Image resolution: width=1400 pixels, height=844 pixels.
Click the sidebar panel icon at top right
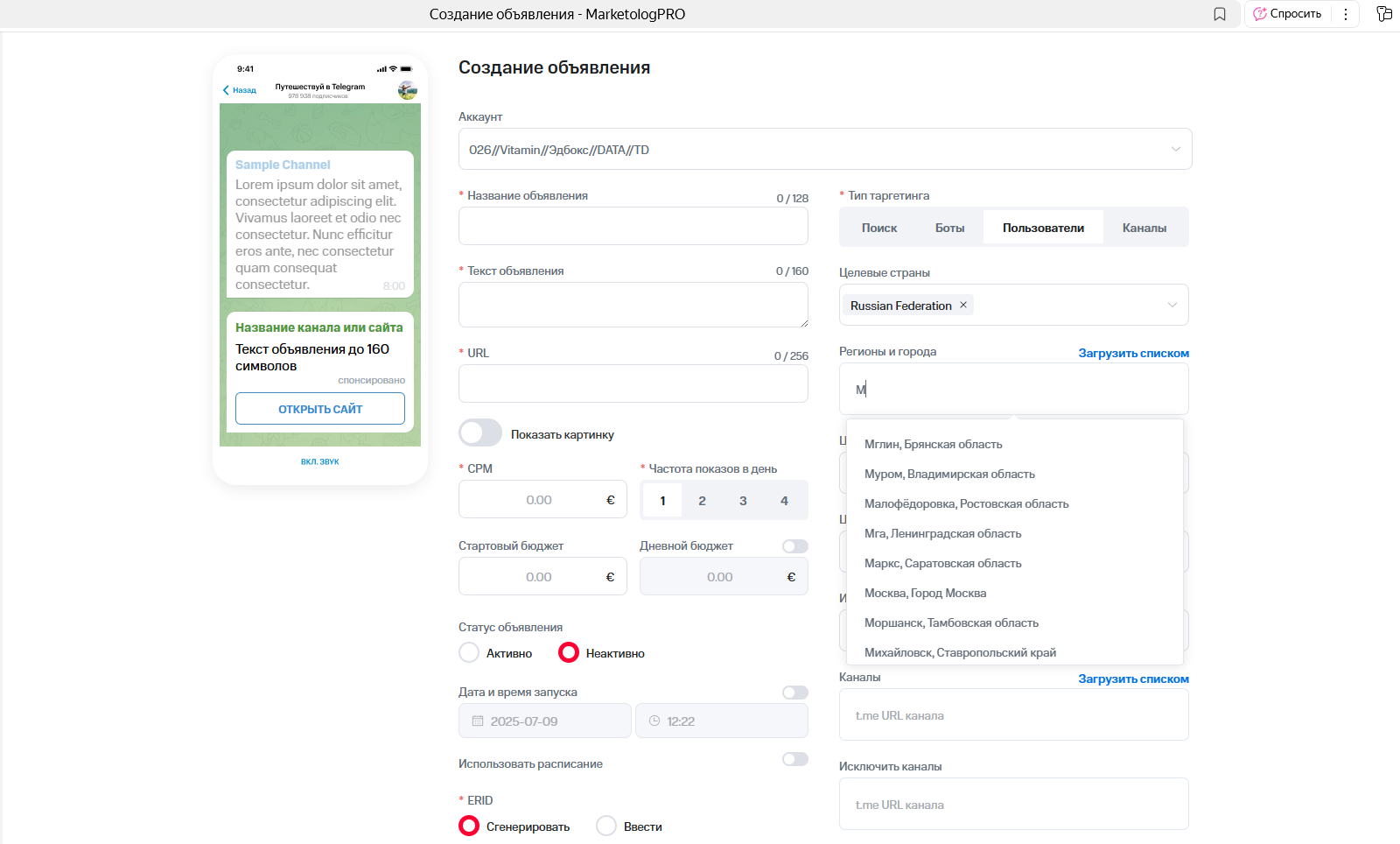pos(1384,14)
